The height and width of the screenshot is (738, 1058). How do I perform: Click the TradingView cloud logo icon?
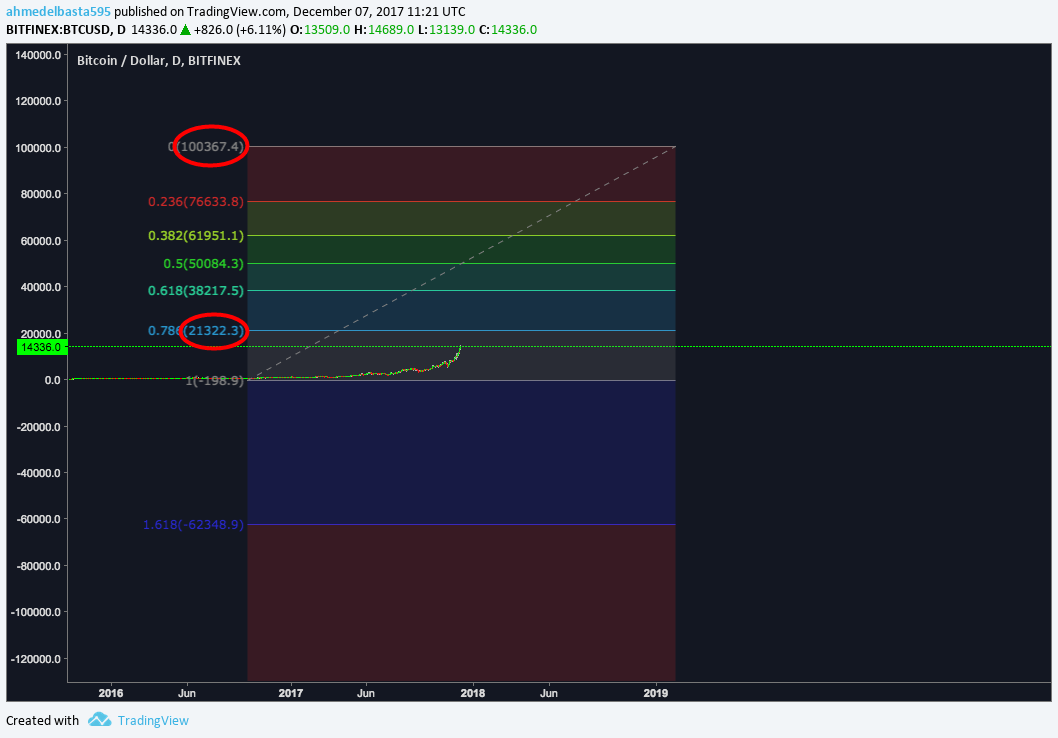point(99,720)
